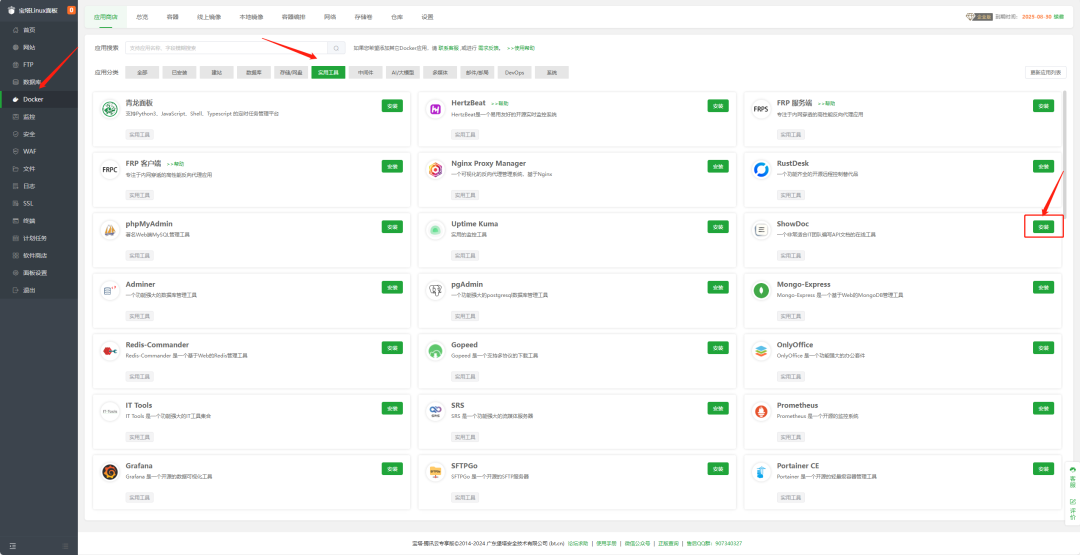Click the orange notification badge near logo
Screen dimensions: 1080x555
pyautogui.click(x=71, y=10)
